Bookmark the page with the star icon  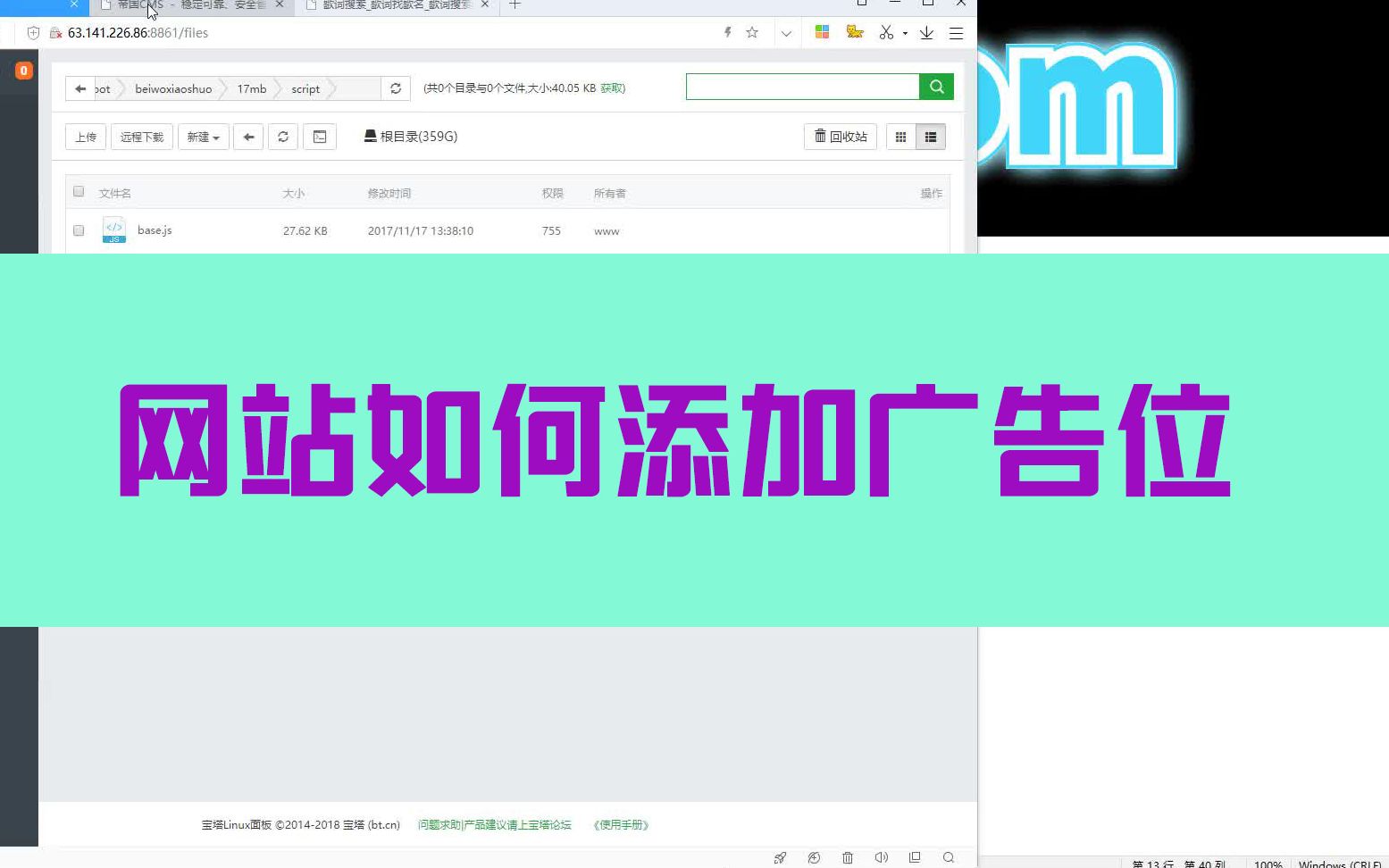click(x=752, y=33)
